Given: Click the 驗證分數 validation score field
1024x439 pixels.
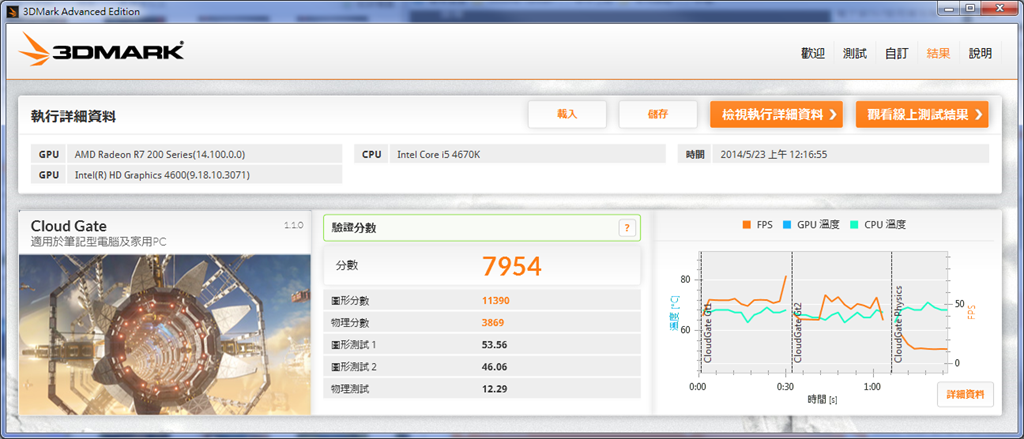Looking at the screenshot, I should pyautogui.click(x=482, y=228).
